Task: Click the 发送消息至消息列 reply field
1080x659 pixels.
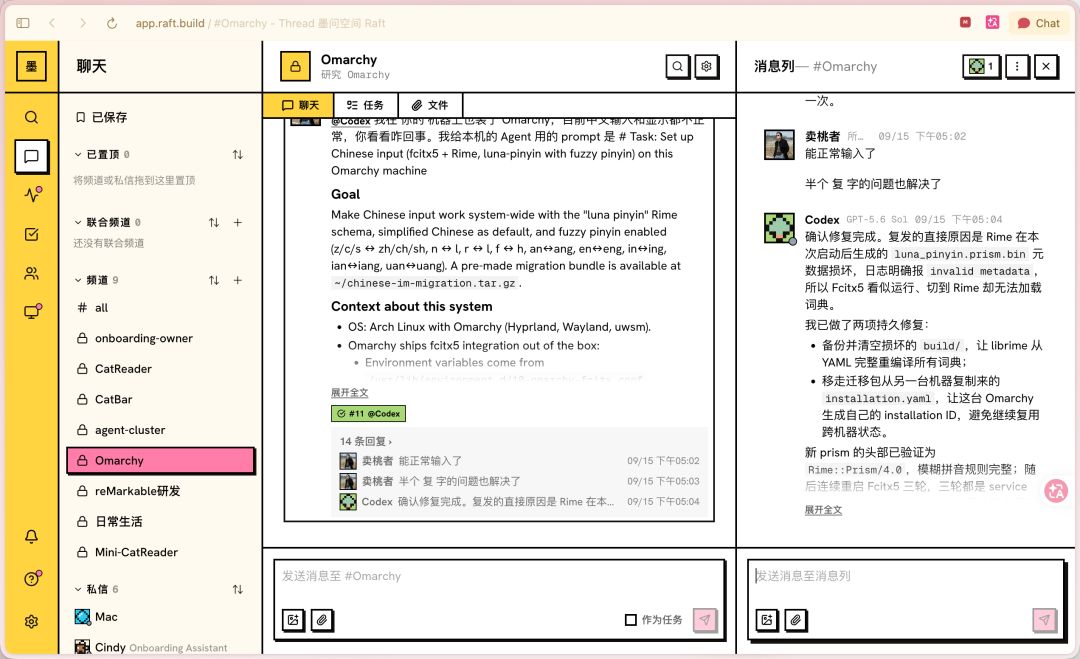Action: [906, 576]
